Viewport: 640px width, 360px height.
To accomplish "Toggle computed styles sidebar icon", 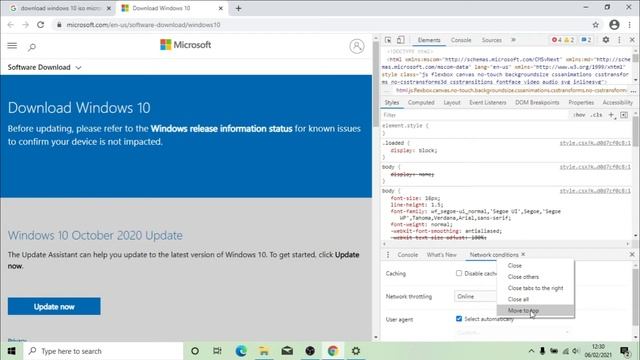I will (x=624, y=115).
